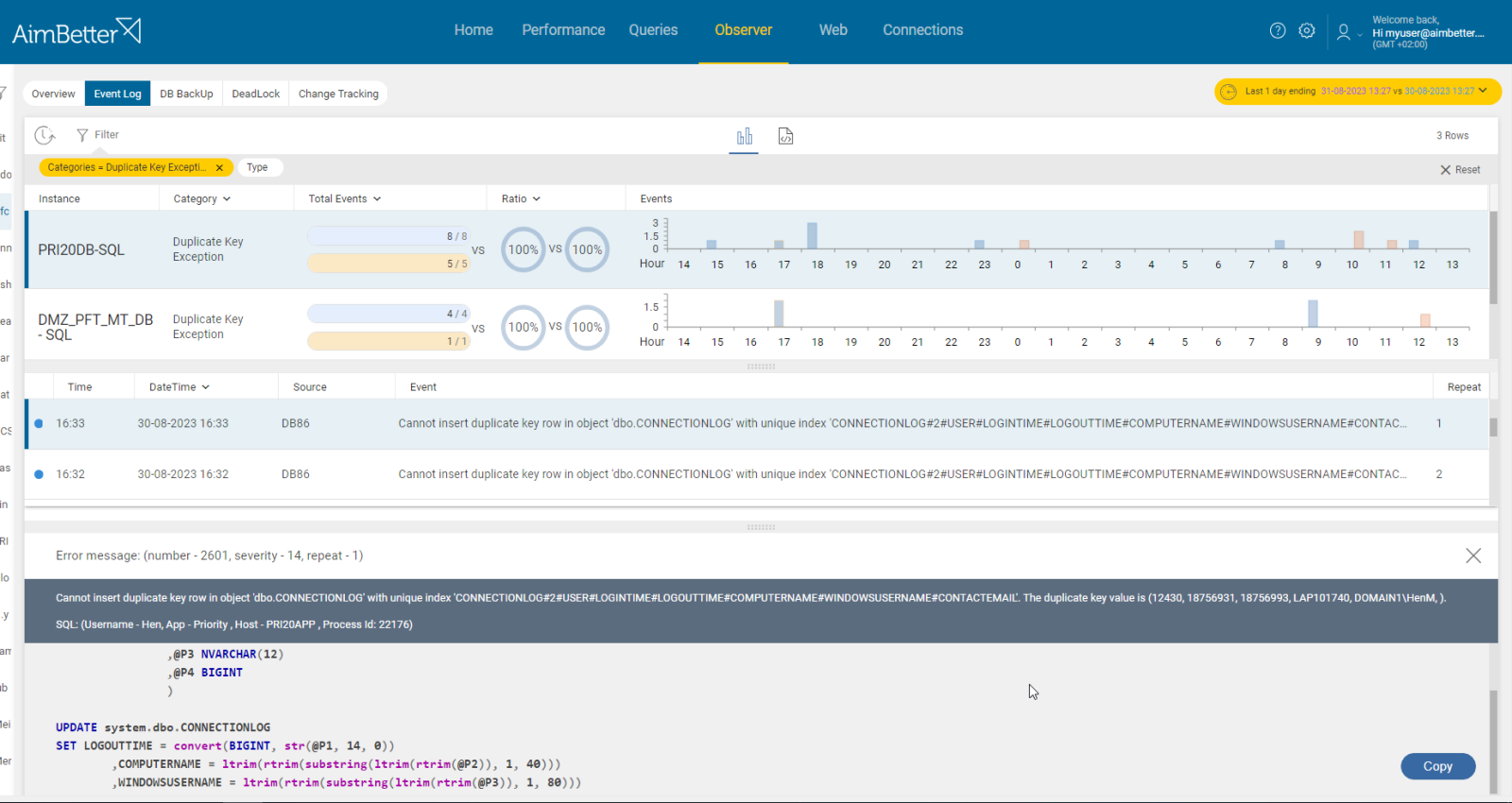Click the PRI20DB-SQL 5/5 orange bar

[x=388, y=264]
